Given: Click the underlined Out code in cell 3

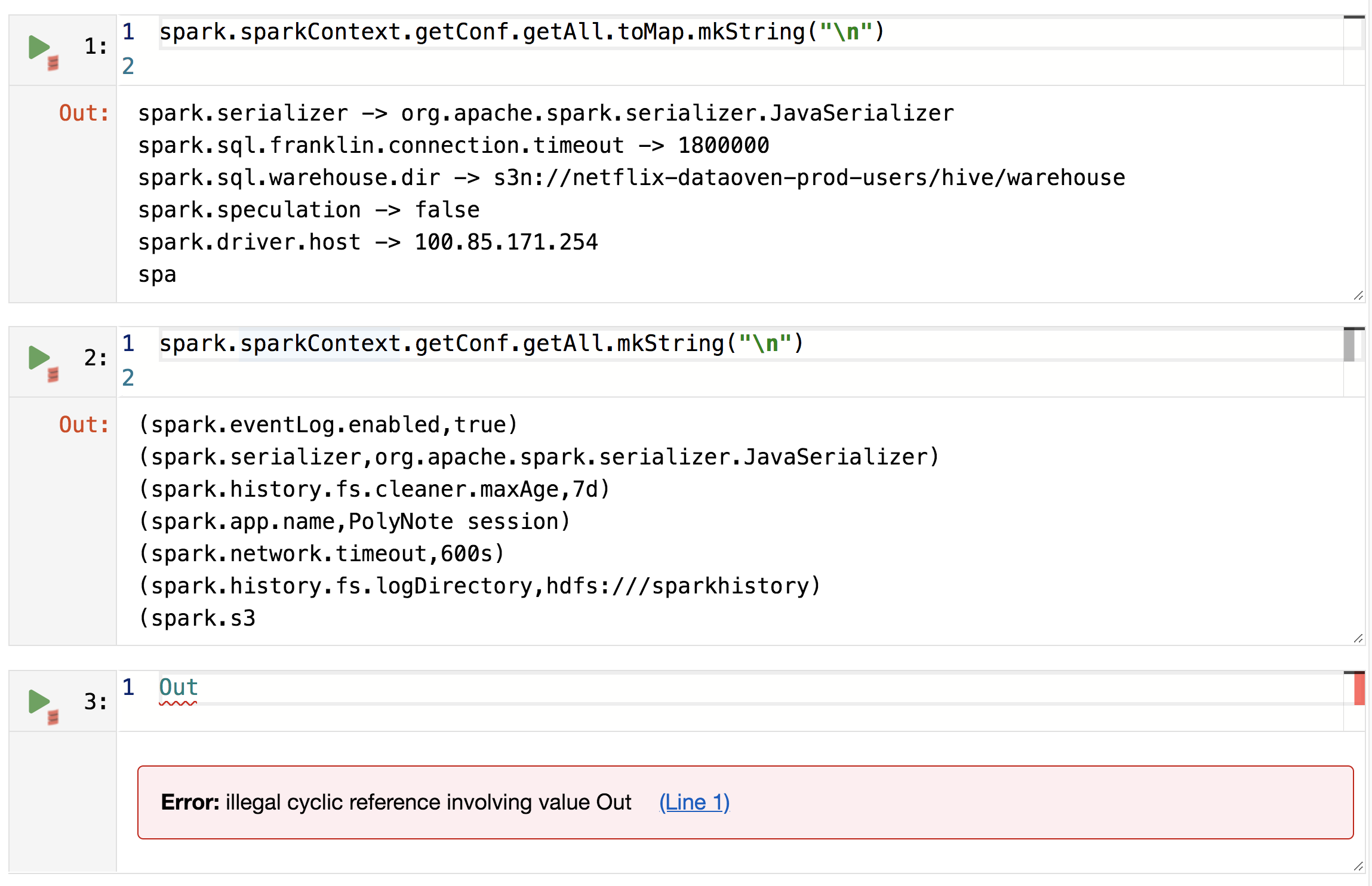Looking at the screenshot, I should point(178,687).
